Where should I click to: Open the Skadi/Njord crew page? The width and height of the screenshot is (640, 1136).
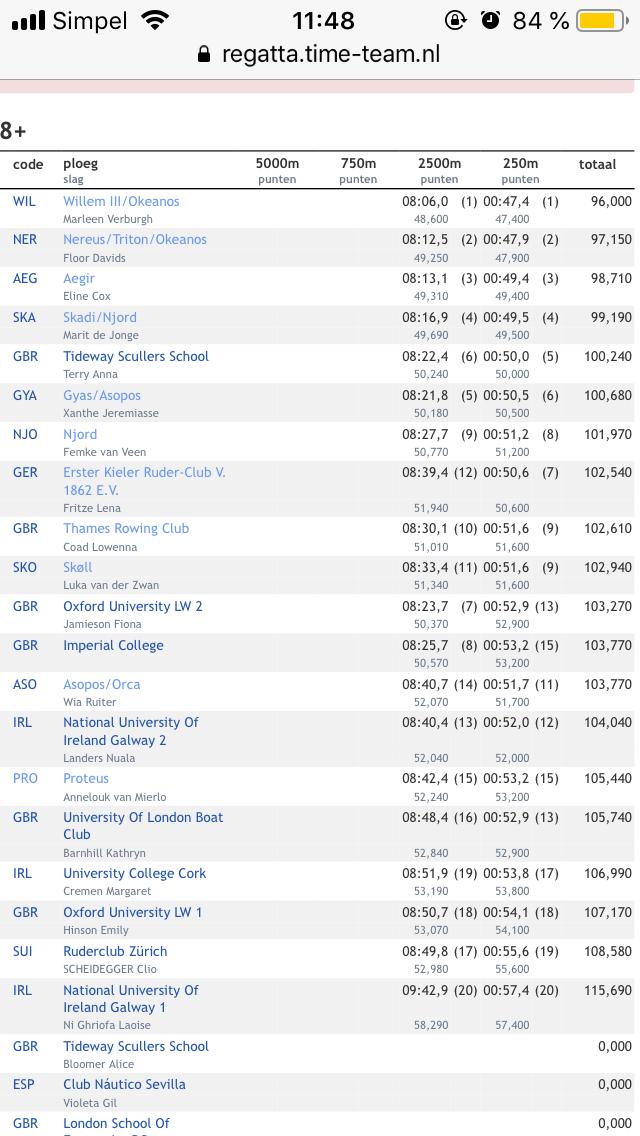(x=100, y=317)
